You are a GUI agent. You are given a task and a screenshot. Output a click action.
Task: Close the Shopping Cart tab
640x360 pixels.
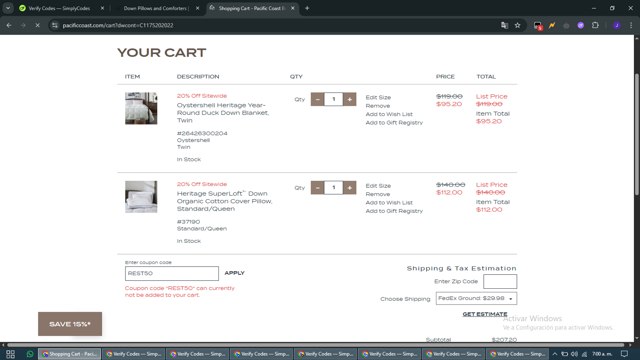293,8
